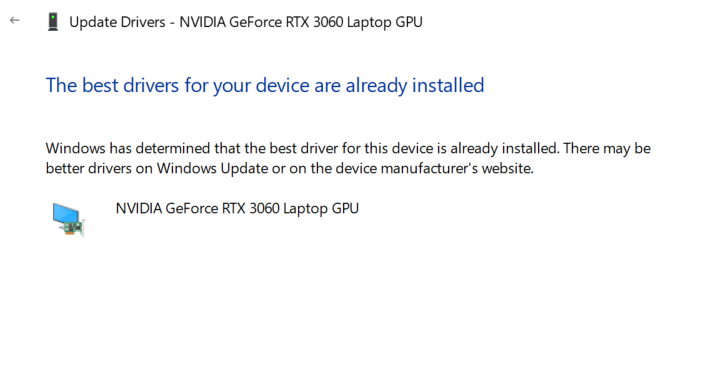Go back using the arrow at top-left

(15, 20)
